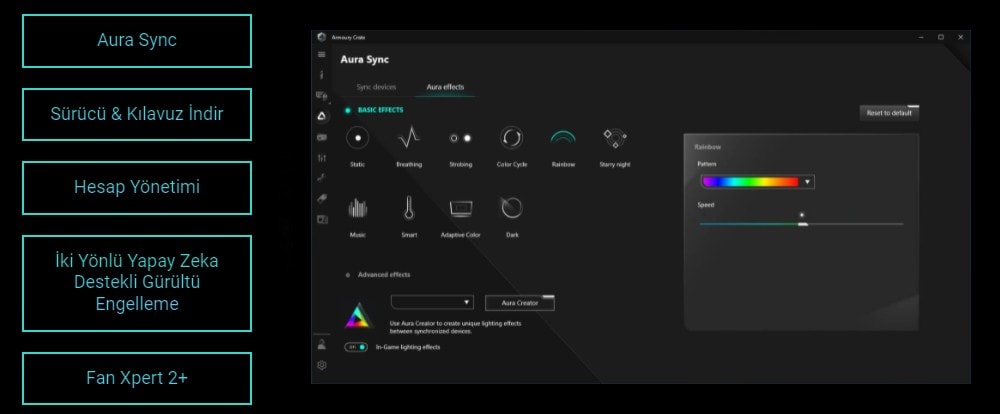Open the settings gear in the sidebar
Viewport: 1000px width, 414px height.
[321, 366]
